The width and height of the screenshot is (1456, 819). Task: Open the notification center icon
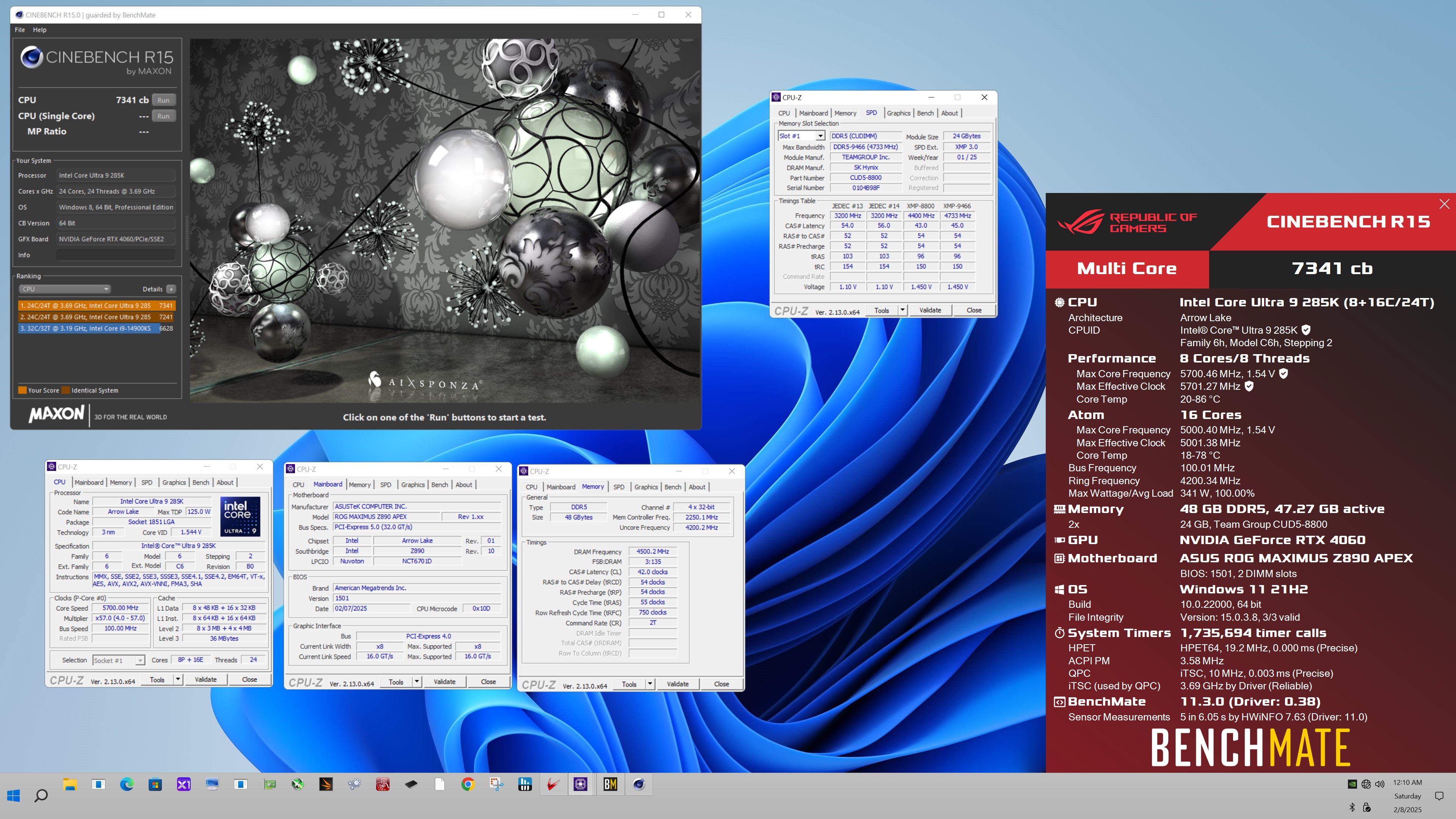point(1439,796)
